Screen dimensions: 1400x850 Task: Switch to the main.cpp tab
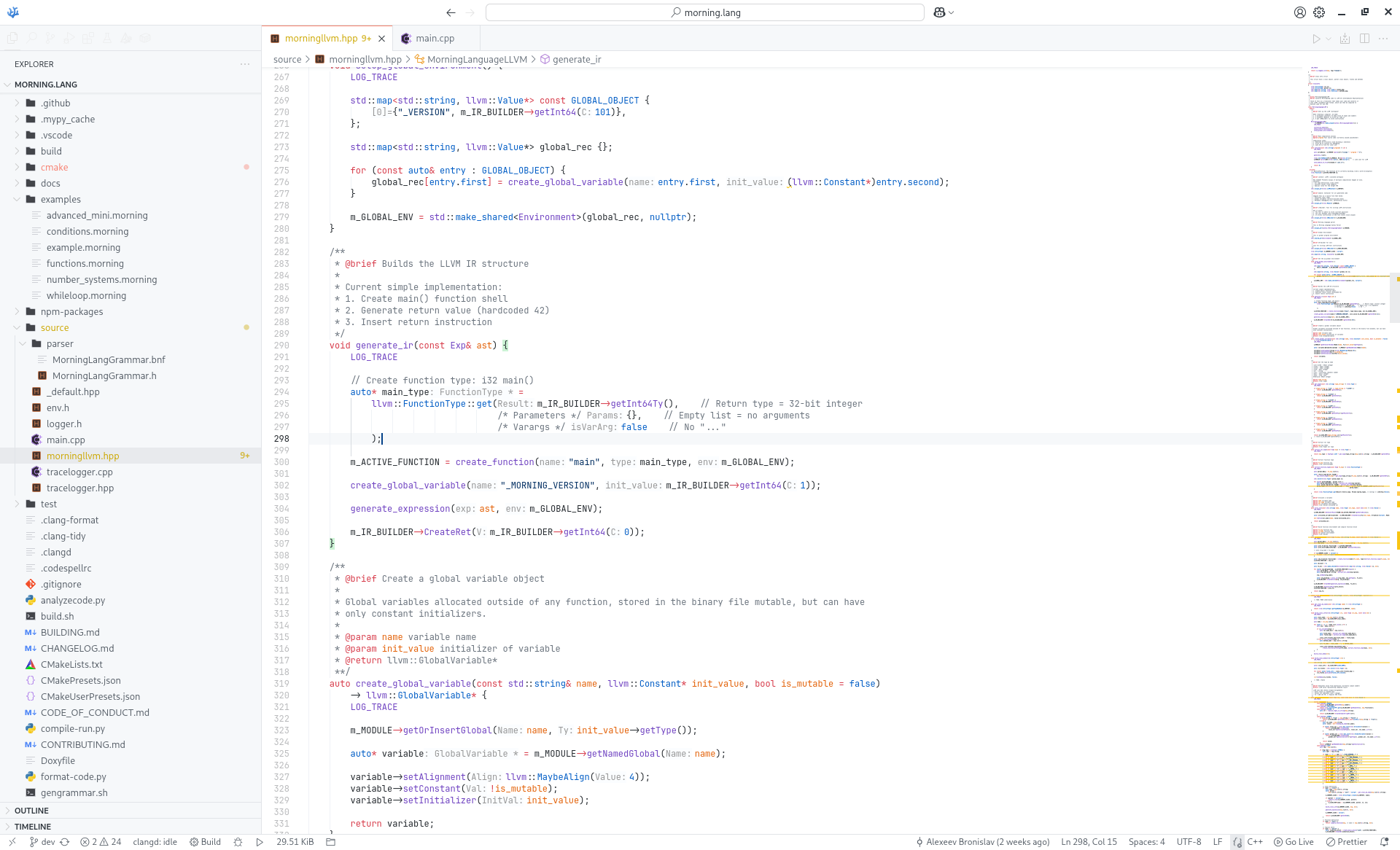click(x=435, y=39)
